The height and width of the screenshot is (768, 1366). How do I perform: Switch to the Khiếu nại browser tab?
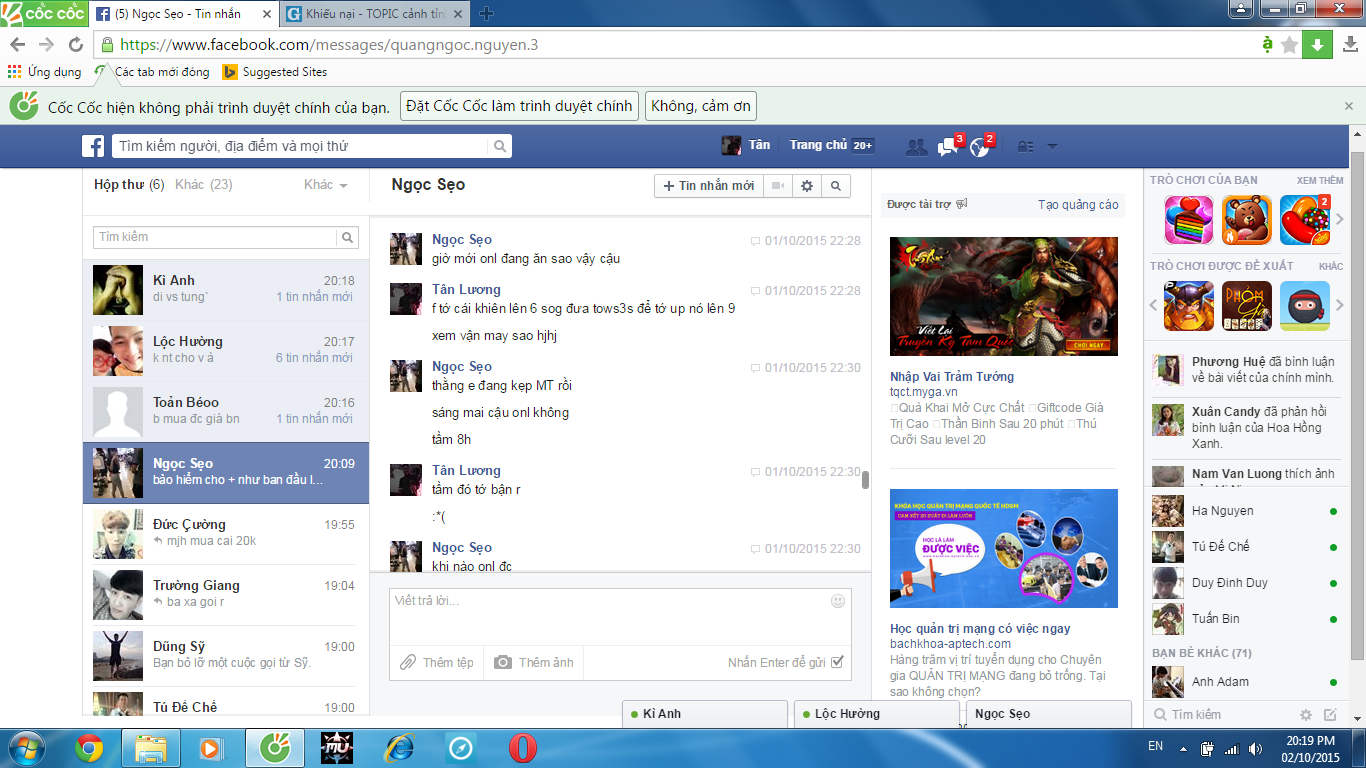coord(374,14)
